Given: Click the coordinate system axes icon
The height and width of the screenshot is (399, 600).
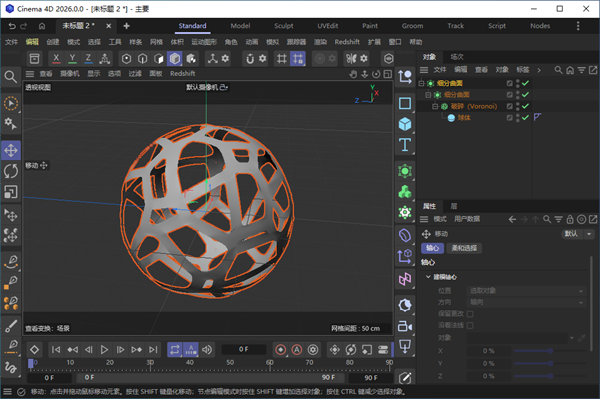Looking at the screenshot, I should click(213, 59).
